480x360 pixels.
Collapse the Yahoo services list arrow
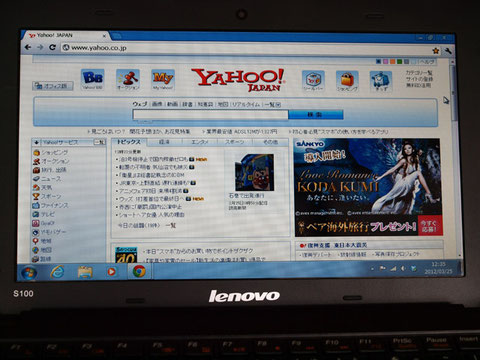[37, 142]
